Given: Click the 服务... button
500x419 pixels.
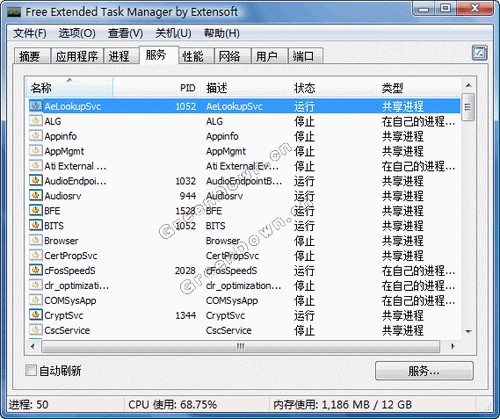Looking at the screenshot, I should tap(424, 370).
